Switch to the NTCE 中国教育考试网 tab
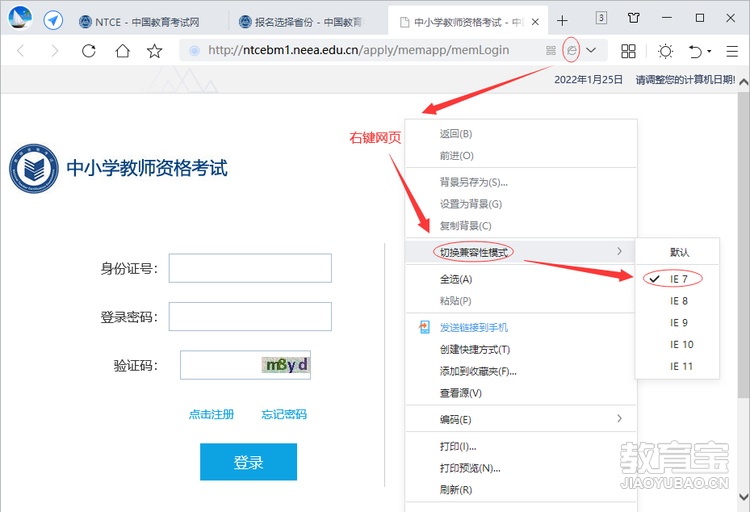750x512 pixels. (x=147, y=22)
